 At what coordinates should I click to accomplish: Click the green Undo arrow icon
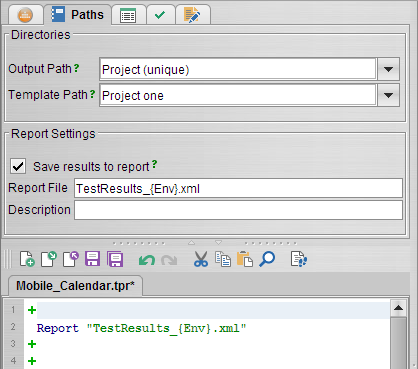coord(147,260)
